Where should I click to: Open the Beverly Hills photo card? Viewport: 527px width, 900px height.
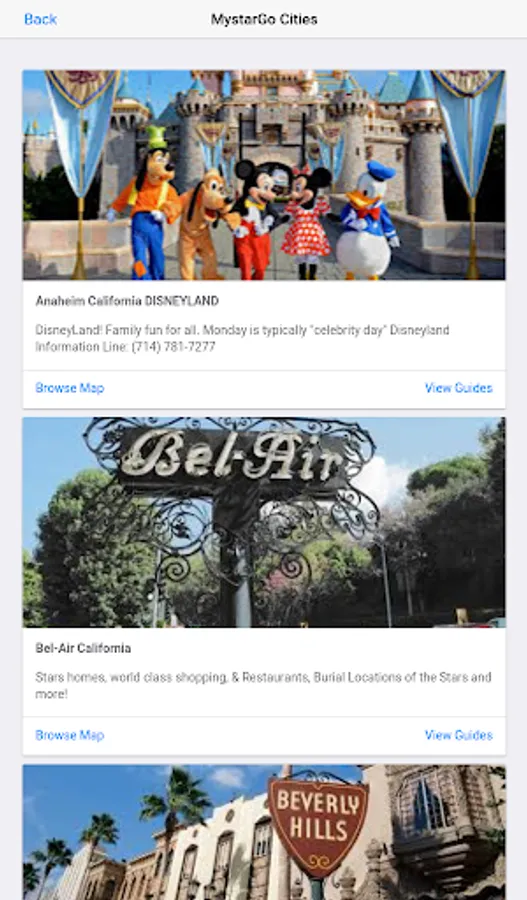pos(264,832)
